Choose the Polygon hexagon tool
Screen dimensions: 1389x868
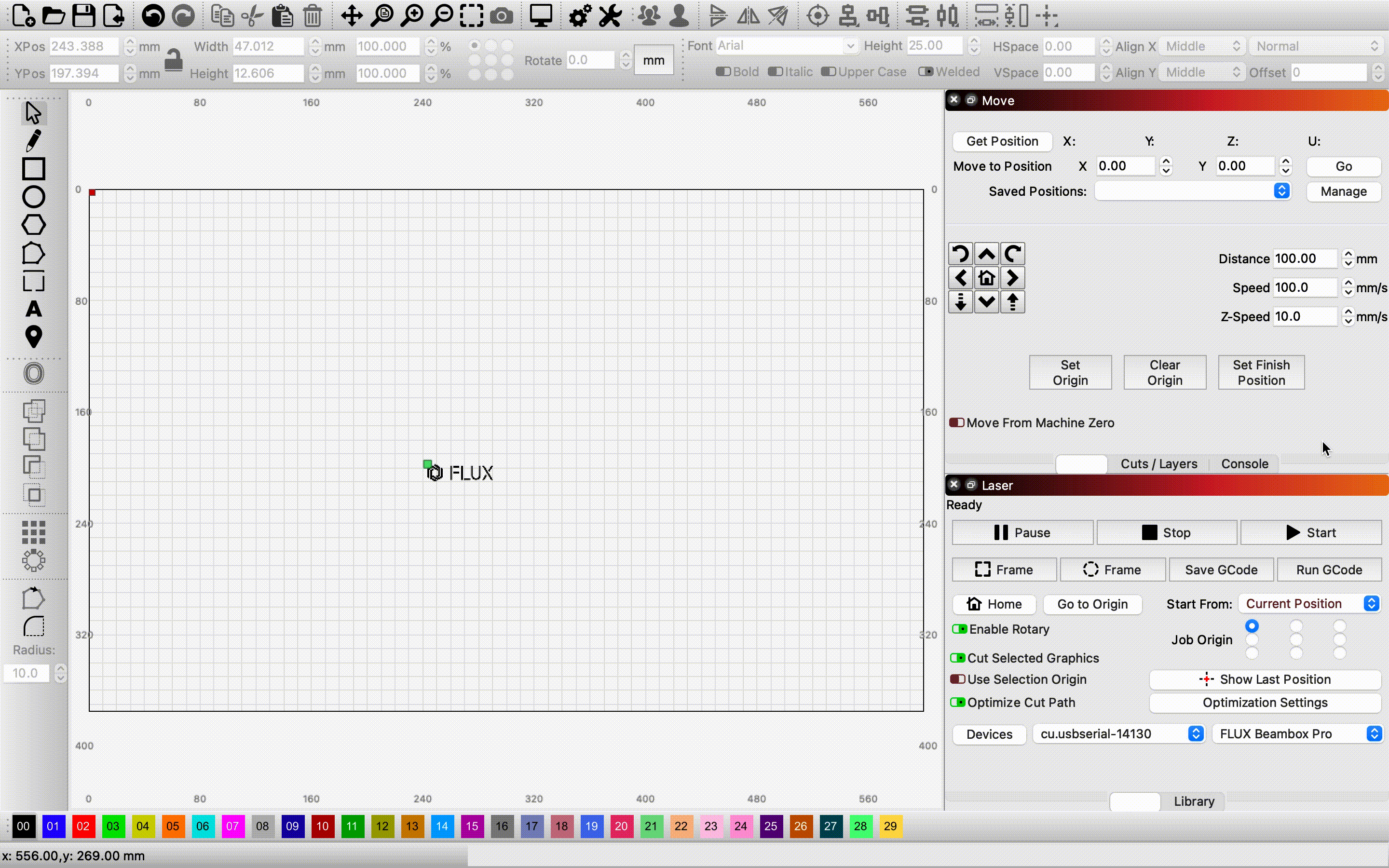click(x=33, y=225)
